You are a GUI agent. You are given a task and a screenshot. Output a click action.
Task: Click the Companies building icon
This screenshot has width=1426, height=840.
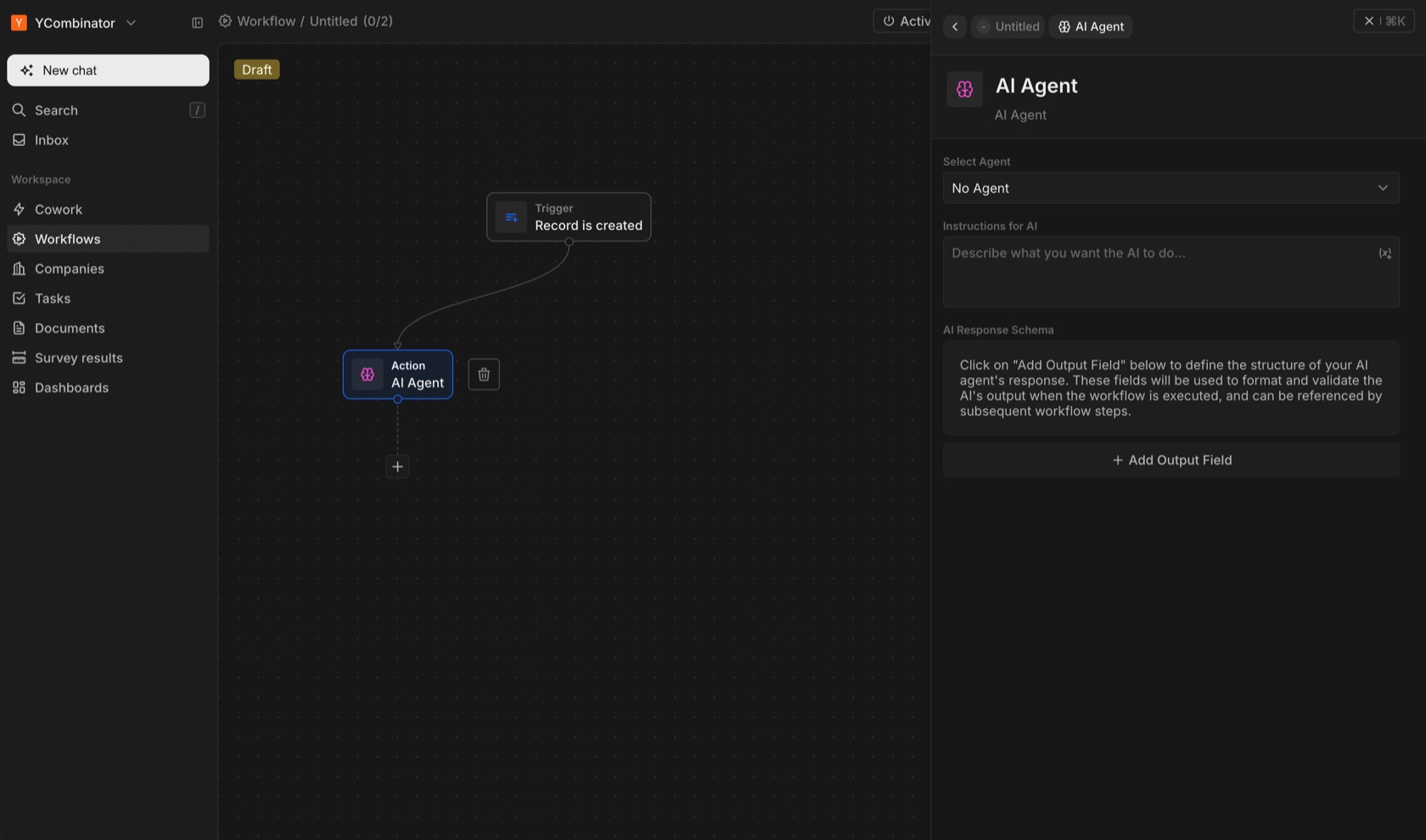coord(19,269)
